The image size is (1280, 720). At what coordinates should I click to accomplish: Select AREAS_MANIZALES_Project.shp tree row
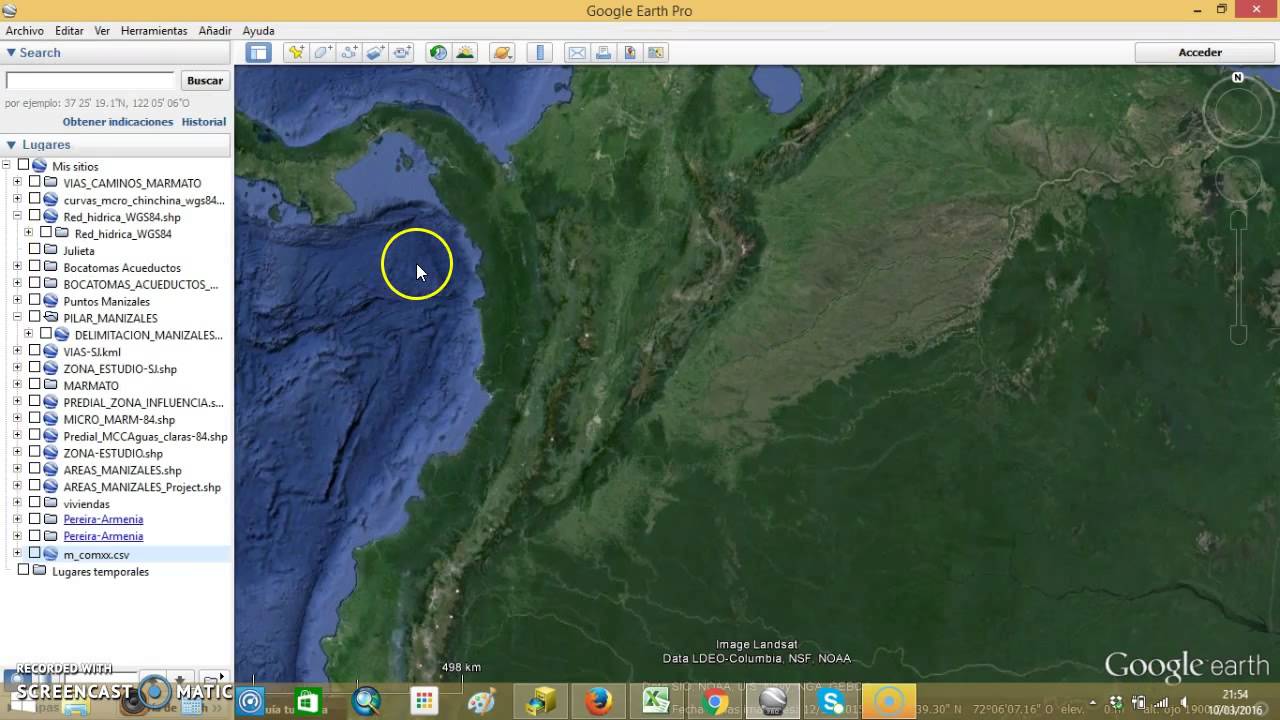click(142, 487)
